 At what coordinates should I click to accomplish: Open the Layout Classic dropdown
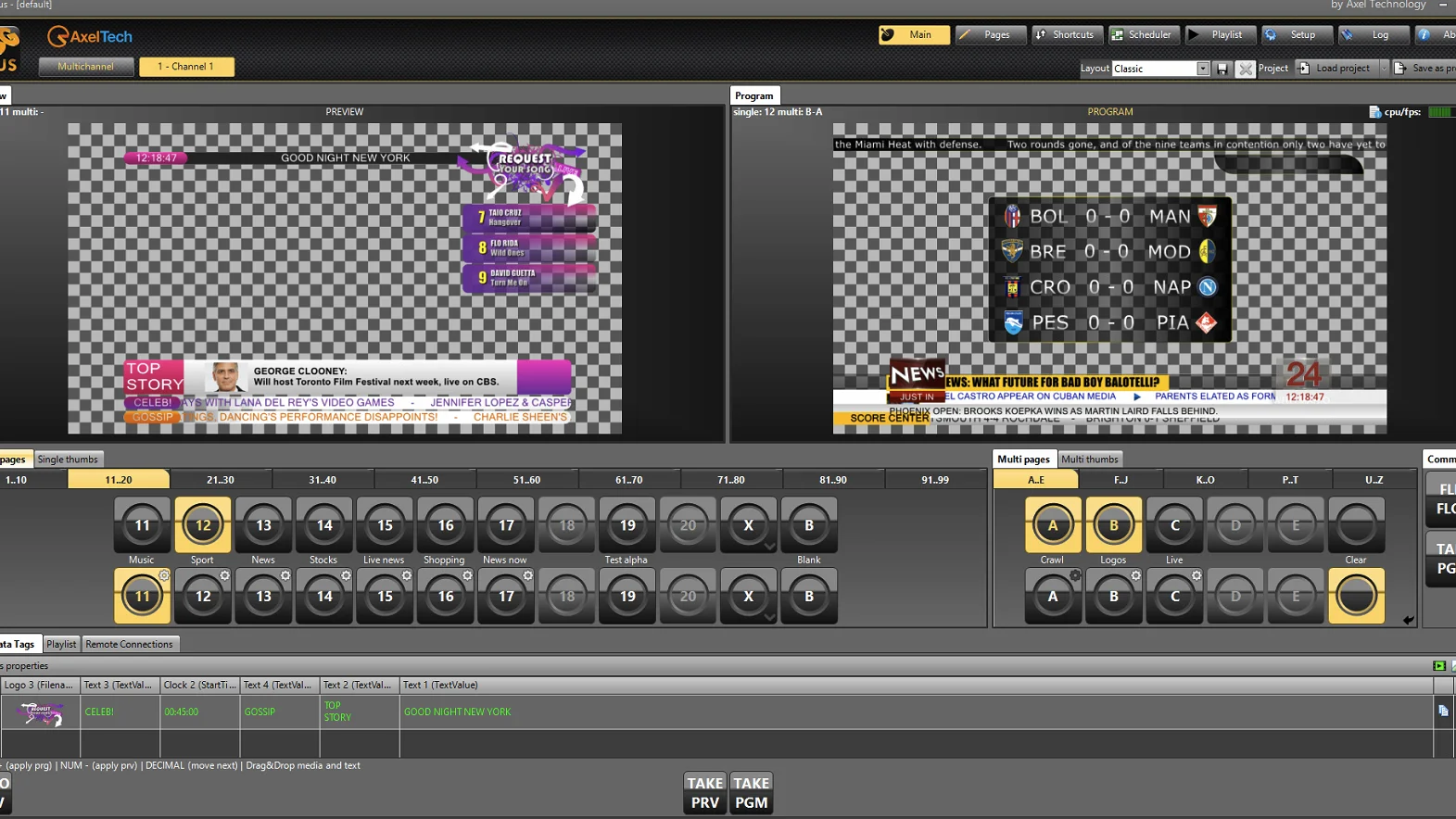click(1202, 69)
